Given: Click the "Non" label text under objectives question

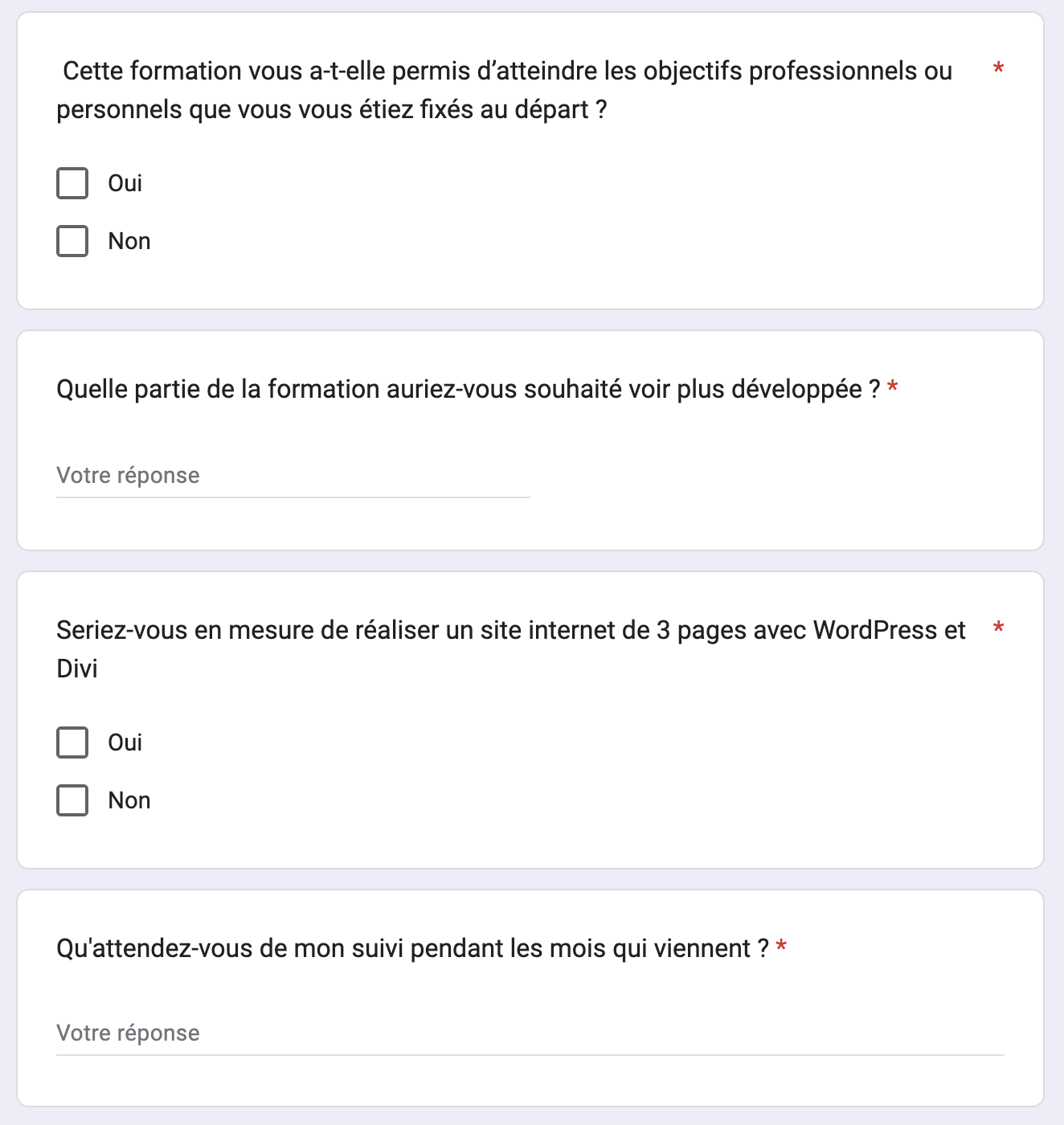Looking at the screenshot, I should coord(129,241).
